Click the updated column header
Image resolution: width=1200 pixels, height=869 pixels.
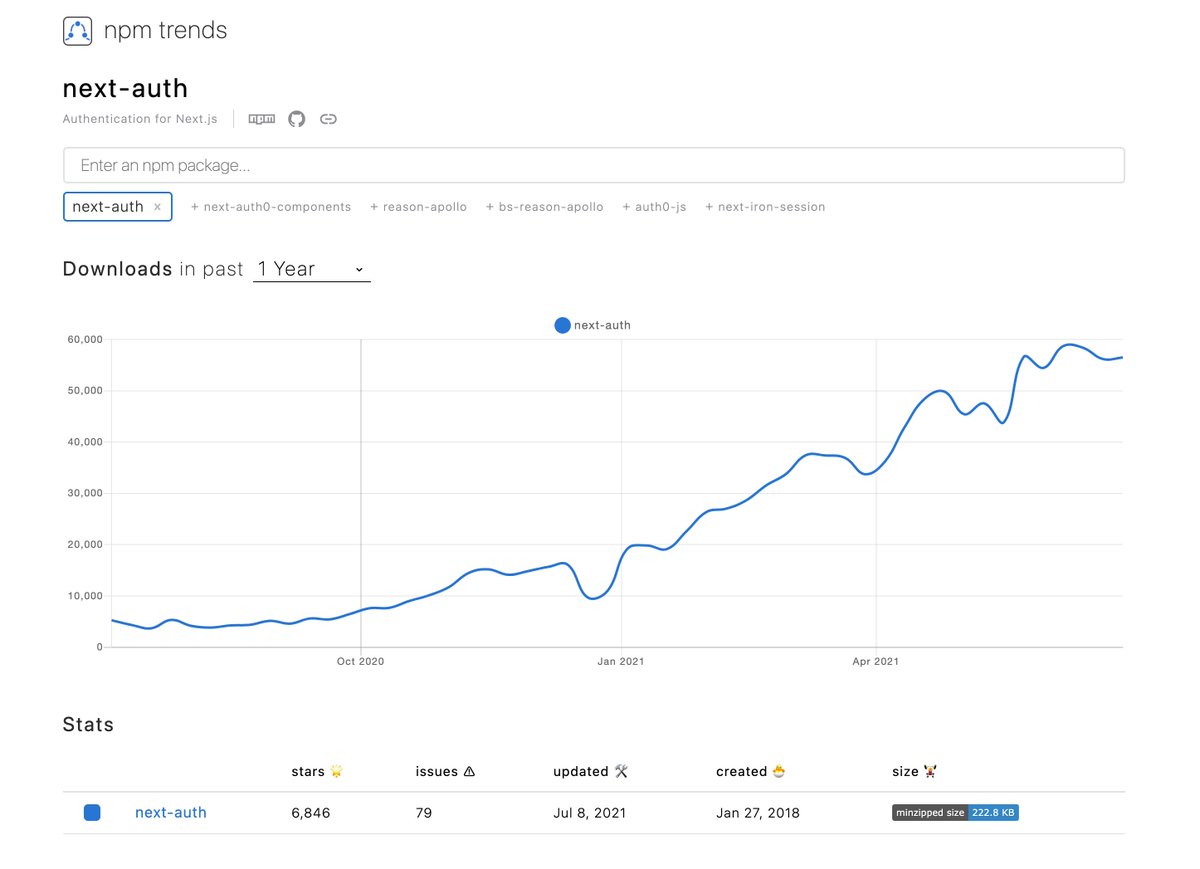pos(590,771)
